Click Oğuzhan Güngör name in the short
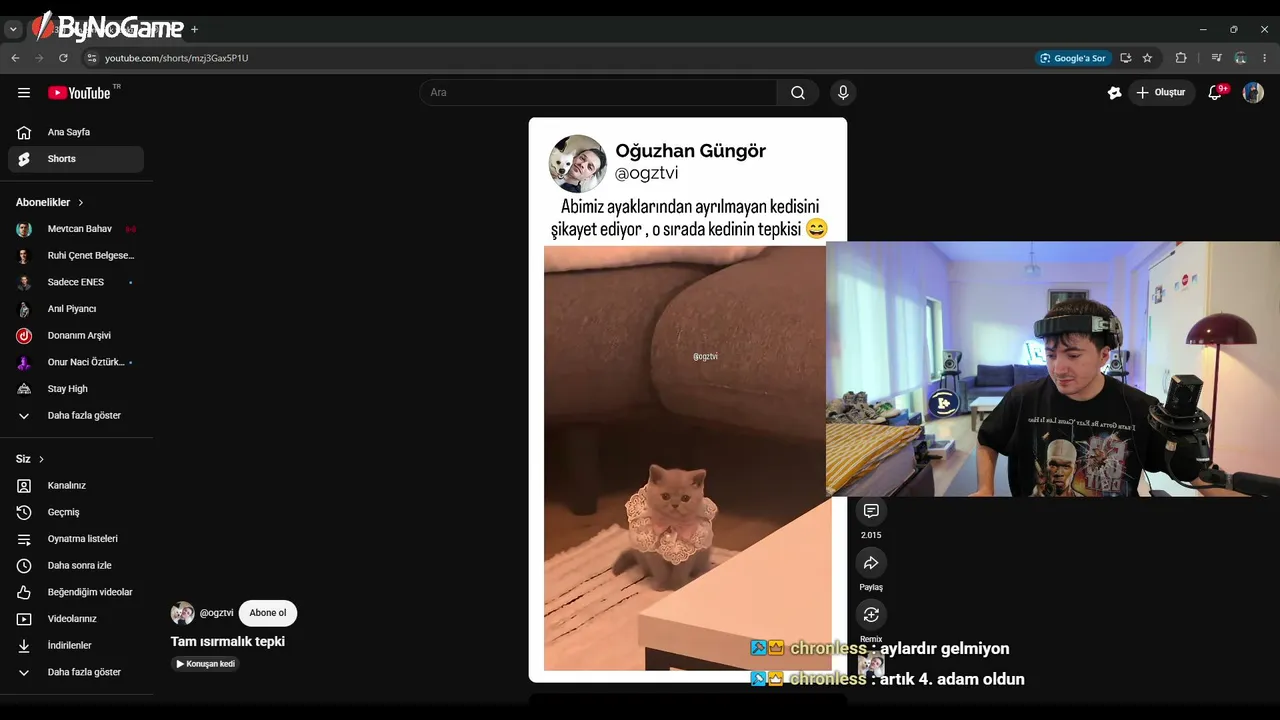This screenshot has height=720, width=1280. [x=690, y=151]
